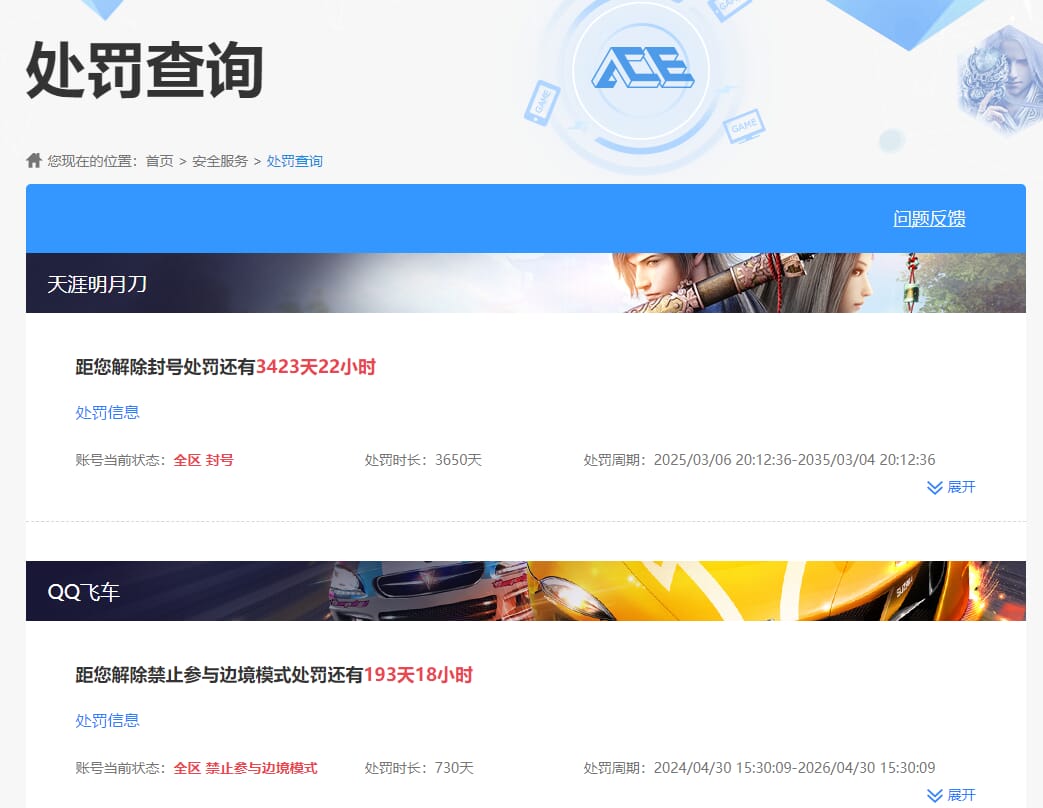Click the 天涯明月刀 game banner title
The width and height of the screenshot is (1043, 808).
97,284
